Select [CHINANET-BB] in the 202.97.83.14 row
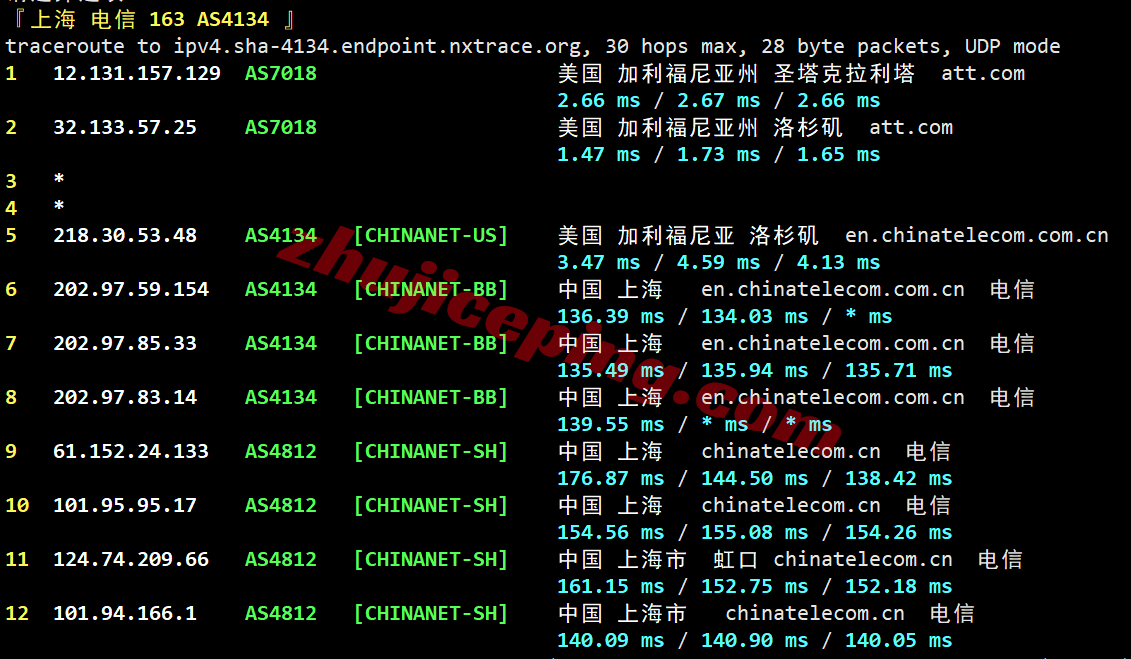Image resolution: width=1131 pixels, height=659 pixels. (431, 398)
